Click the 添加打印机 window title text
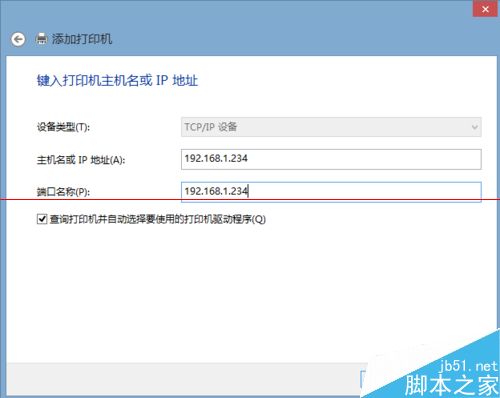Viewport: 500px width, 398px height. coord(82,39)
